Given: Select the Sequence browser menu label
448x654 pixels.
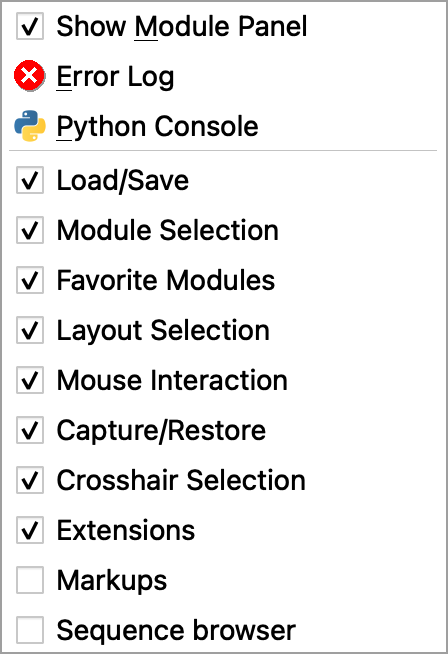Looking at the screenshot, I should pos(176,630).
